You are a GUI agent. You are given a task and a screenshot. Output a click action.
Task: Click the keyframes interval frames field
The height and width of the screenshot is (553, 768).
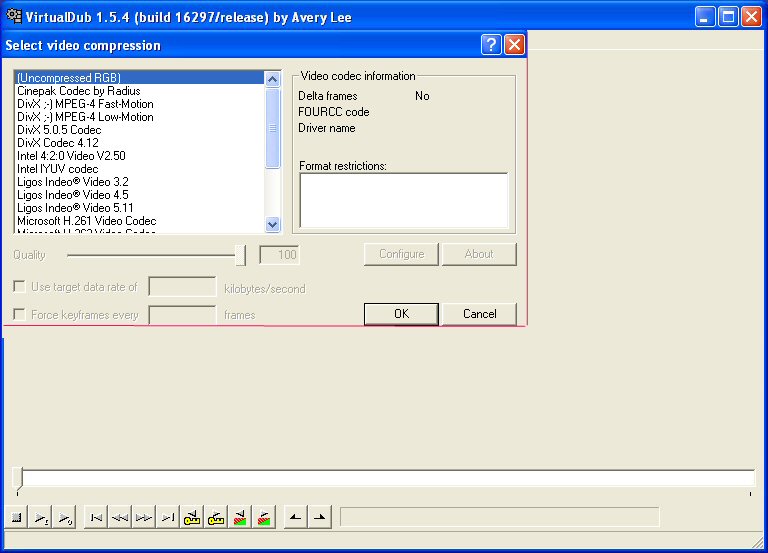coord(182,315)
